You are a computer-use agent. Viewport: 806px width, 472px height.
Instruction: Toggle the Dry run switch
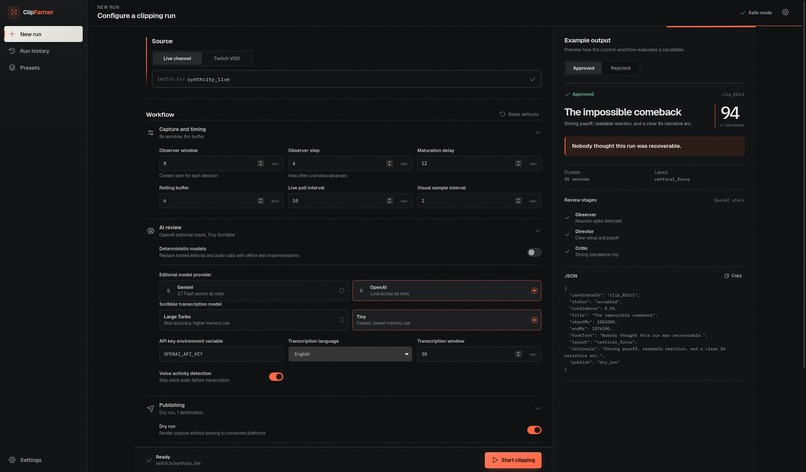[x=534, y=430]
